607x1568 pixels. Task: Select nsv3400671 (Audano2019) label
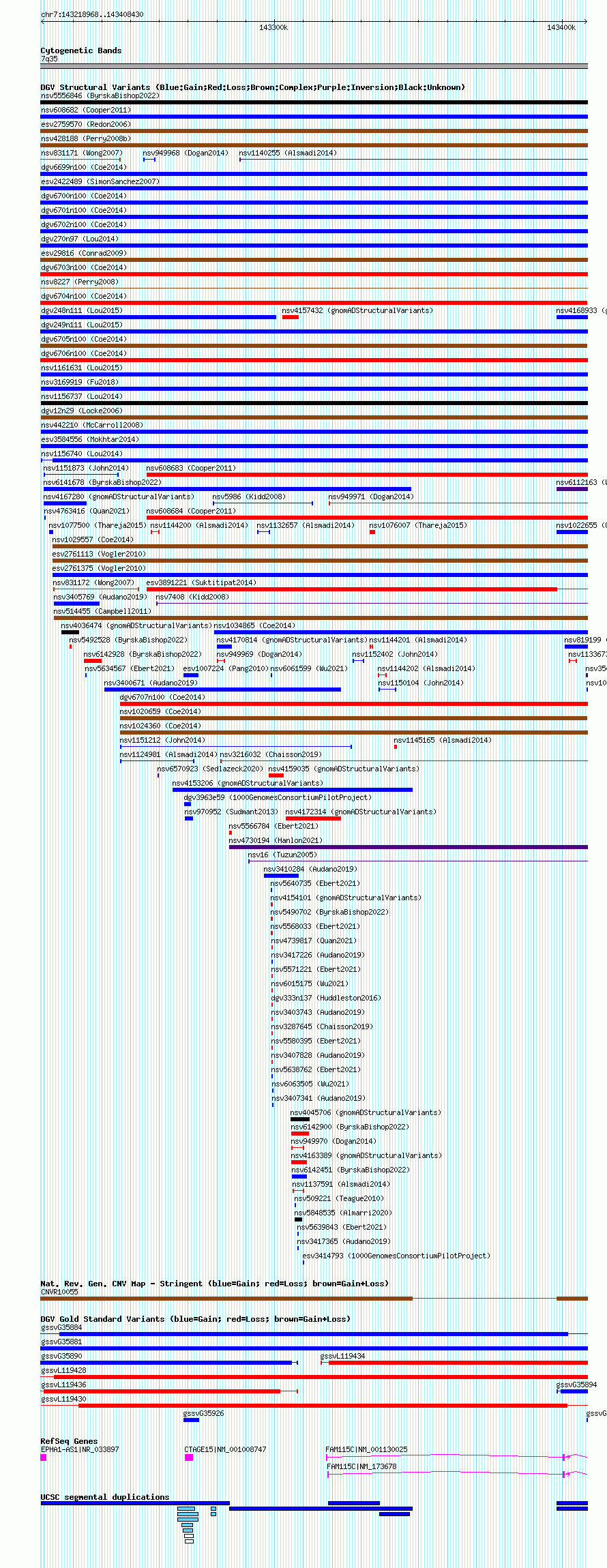pos(151,683)
